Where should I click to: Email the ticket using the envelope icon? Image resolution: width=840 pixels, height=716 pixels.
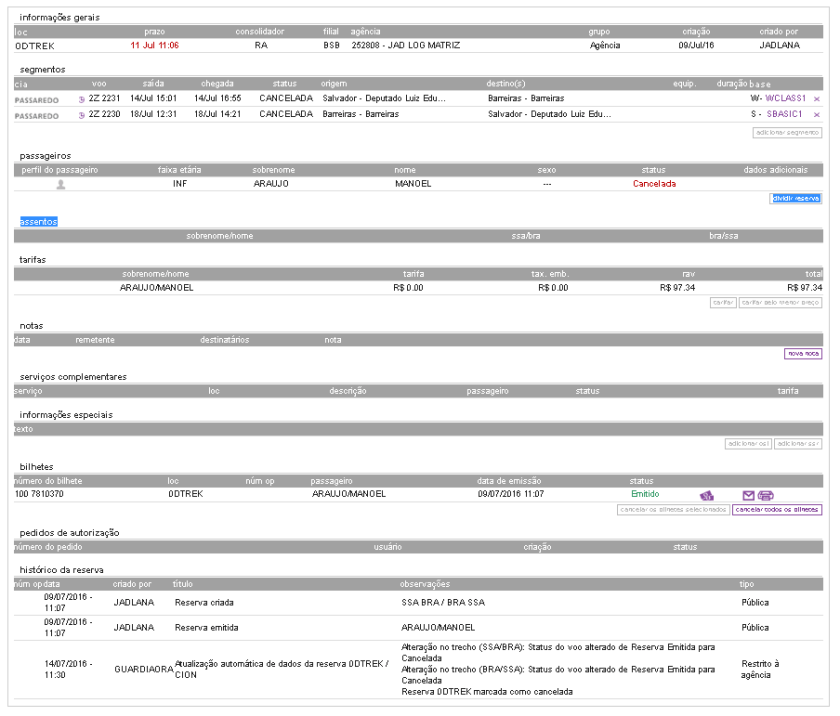(x=748, y=495)
